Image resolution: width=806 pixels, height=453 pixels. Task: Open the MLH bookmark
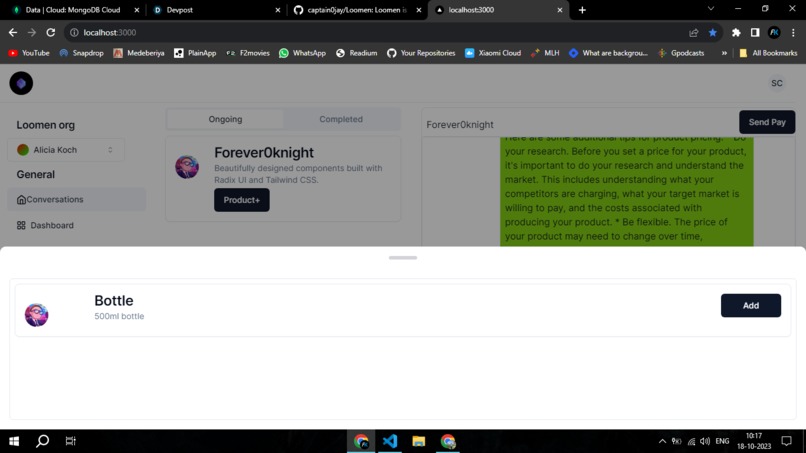pos(545,53)
